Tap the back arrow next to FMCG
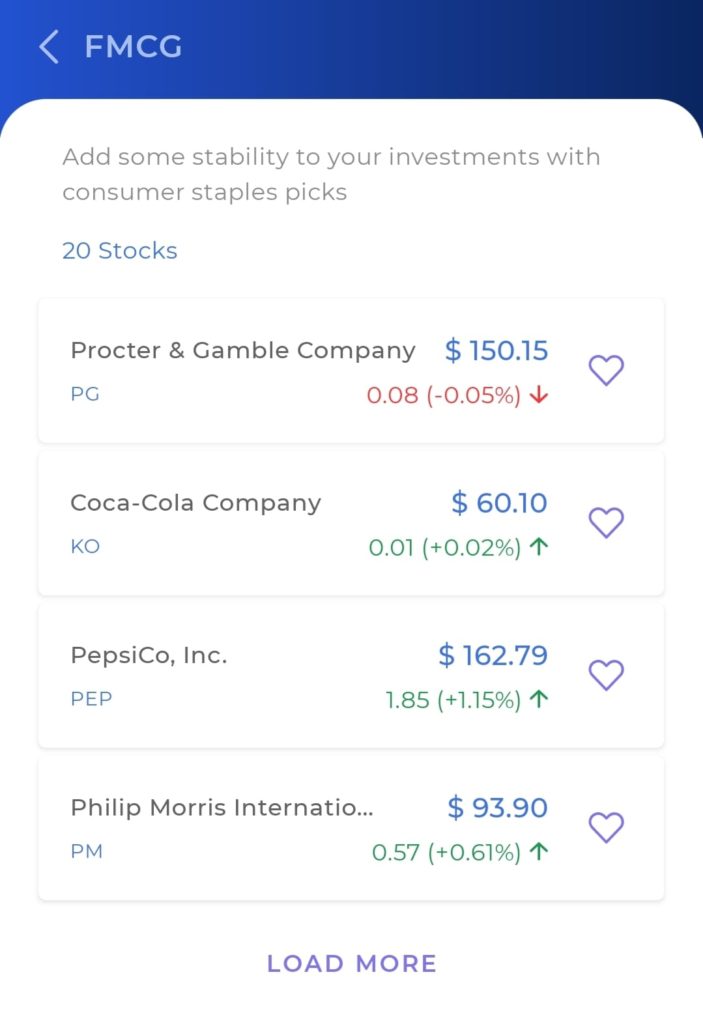Image resolution: width=703 pixels, height=1024 pixels. tap(49, 46)
